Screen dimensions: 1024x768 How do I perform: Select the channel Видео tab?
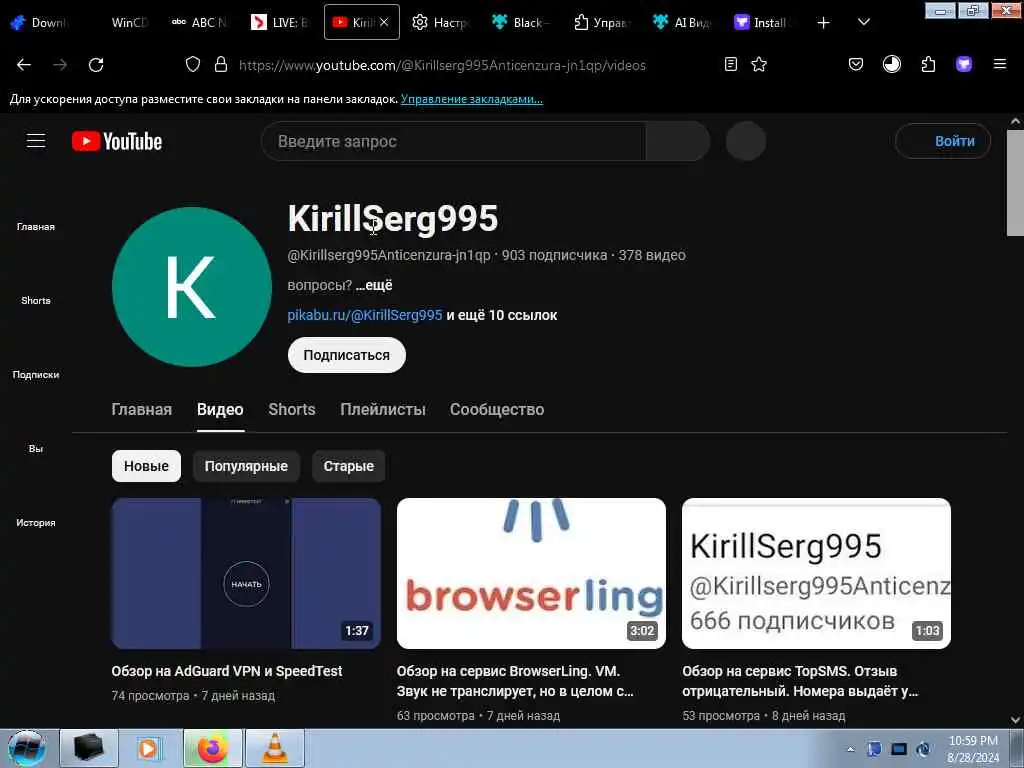[x=220, y=409]
